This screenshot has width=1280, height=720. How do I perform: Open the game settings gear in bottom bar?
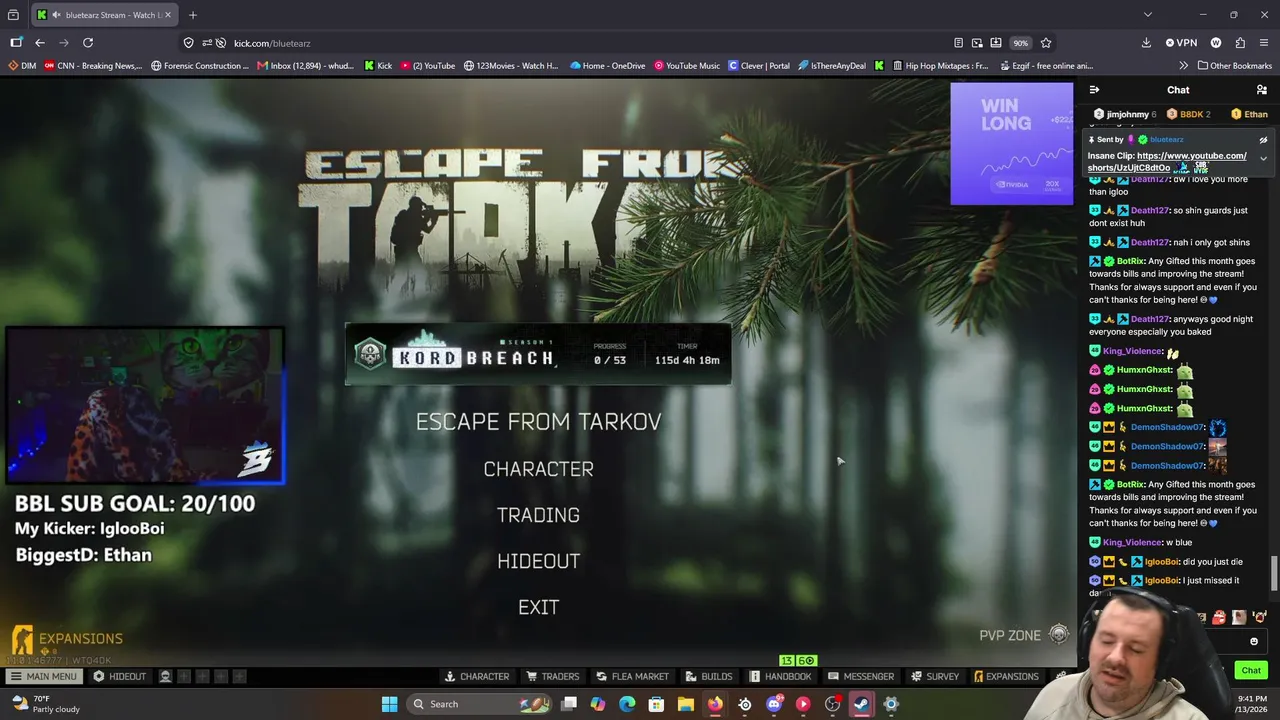(1061, 676)
